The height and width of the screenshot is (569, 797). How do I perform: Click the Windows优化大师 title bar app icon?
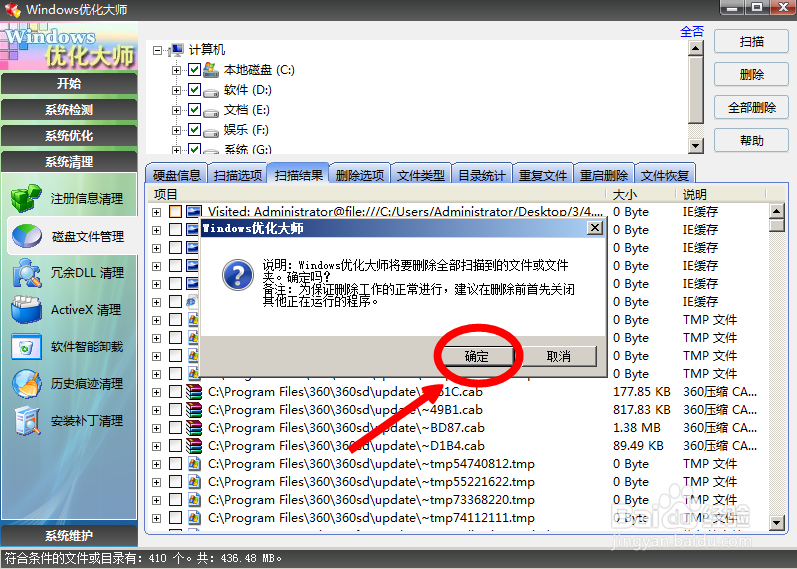(12, 10)
